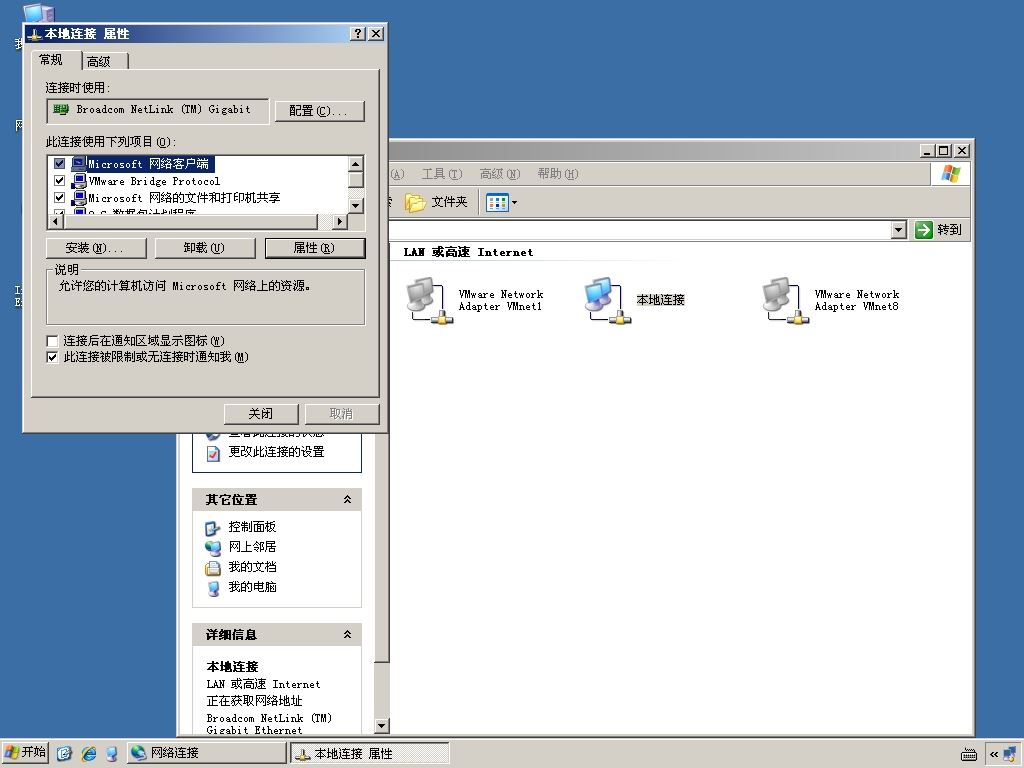Click the 我的文档 icon in 其它位置
Image resolution: width=1024 pixels, height=768 pixels.
[x=213, y=568]
